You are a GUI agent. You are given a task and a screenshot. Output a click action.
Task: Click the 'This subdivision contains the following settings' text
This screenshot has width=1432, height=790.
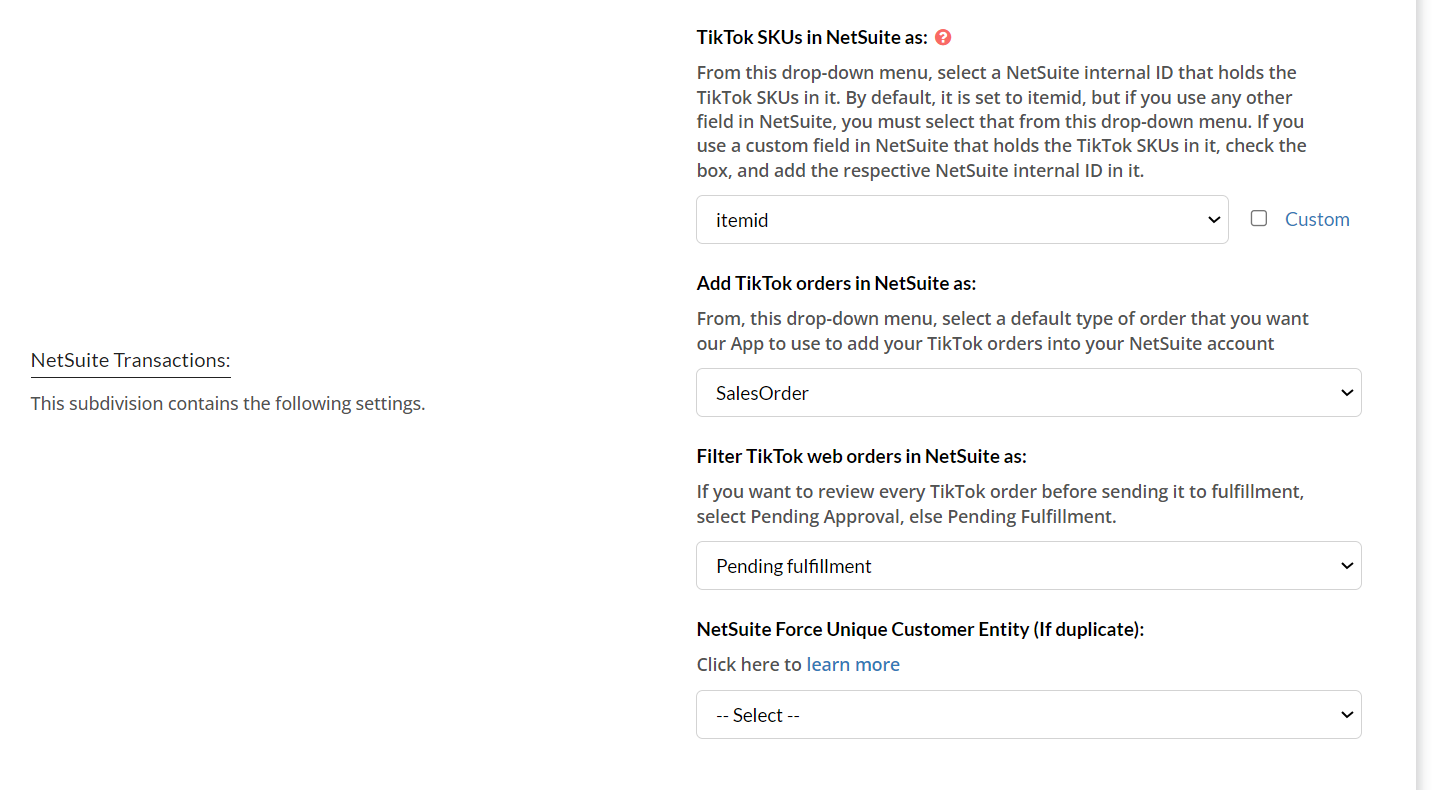[228, 404]
